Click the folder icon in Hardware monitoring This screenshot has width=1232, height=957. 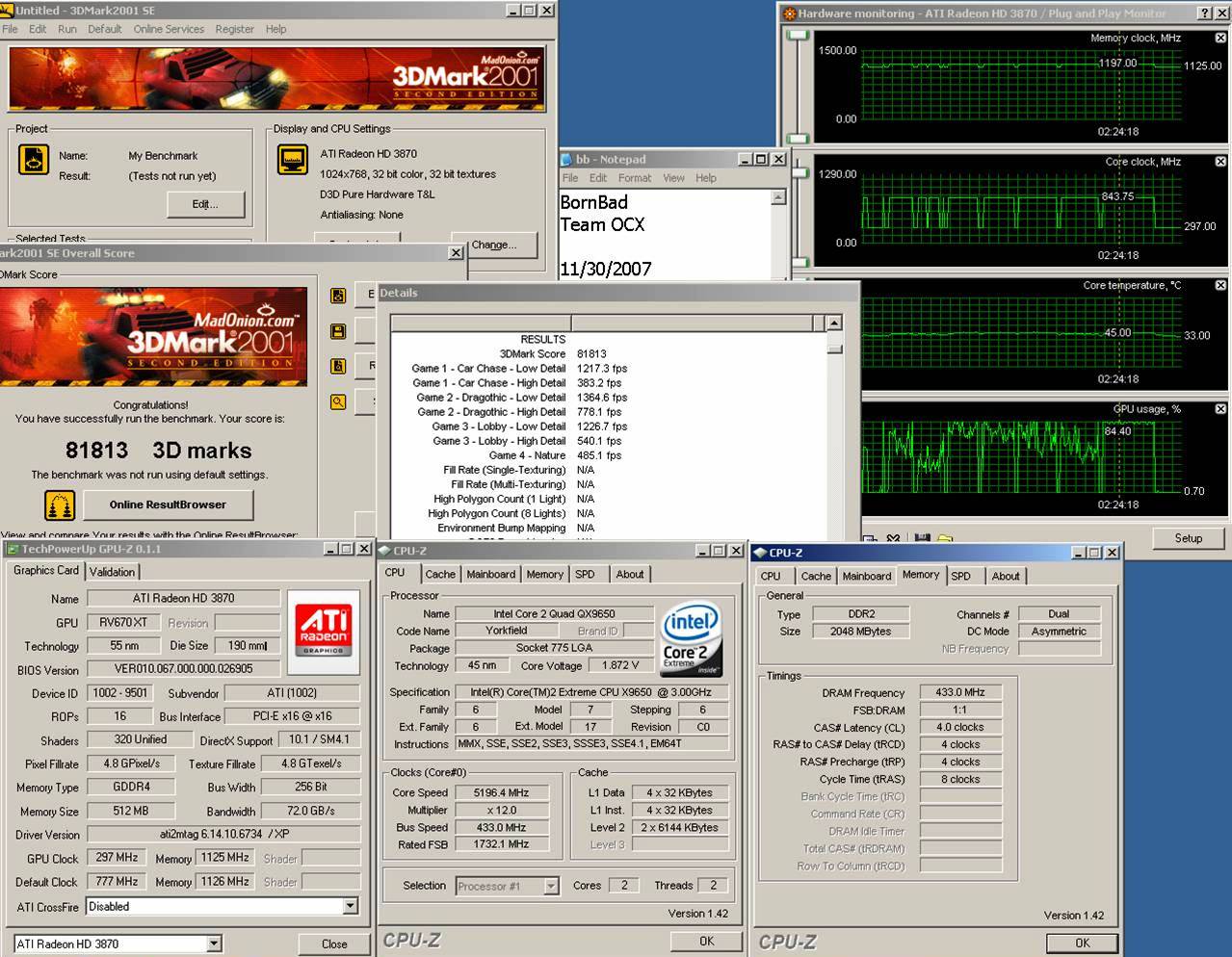click(945, 539)
